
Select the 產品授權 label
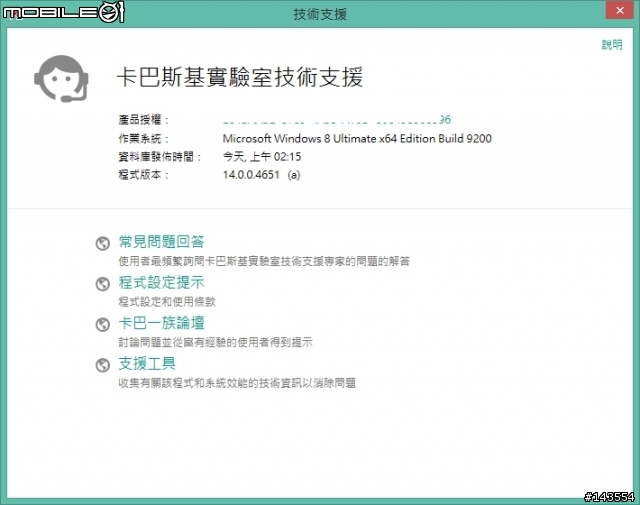pyautogui.click(x=144, y=120)
